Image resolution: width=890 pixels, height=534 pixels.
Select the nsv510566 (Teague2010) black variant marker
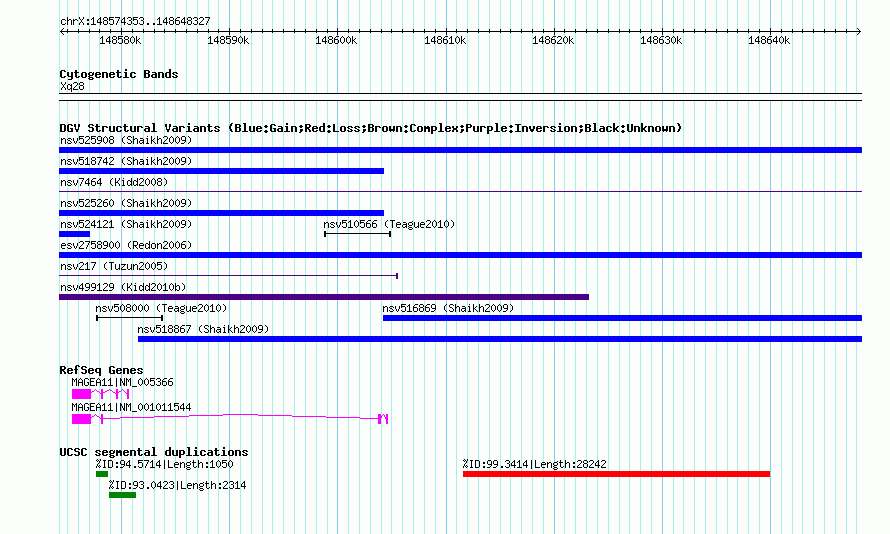[x=358, y=234]
